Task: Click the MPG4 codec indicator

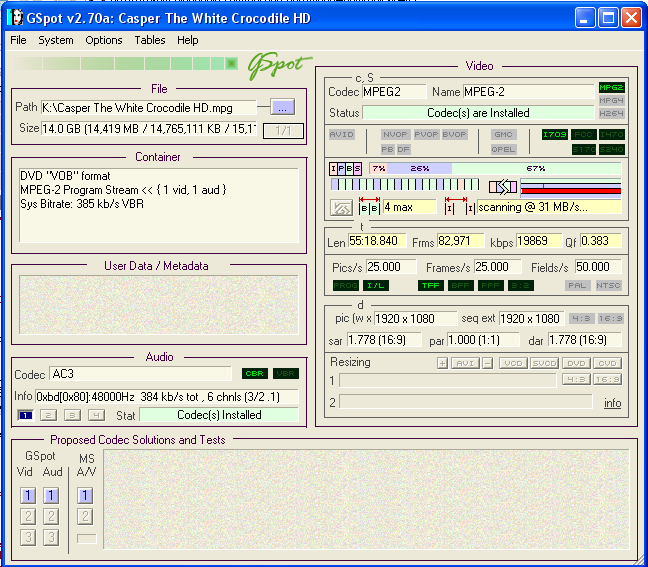Action: (x=611, y=100)
